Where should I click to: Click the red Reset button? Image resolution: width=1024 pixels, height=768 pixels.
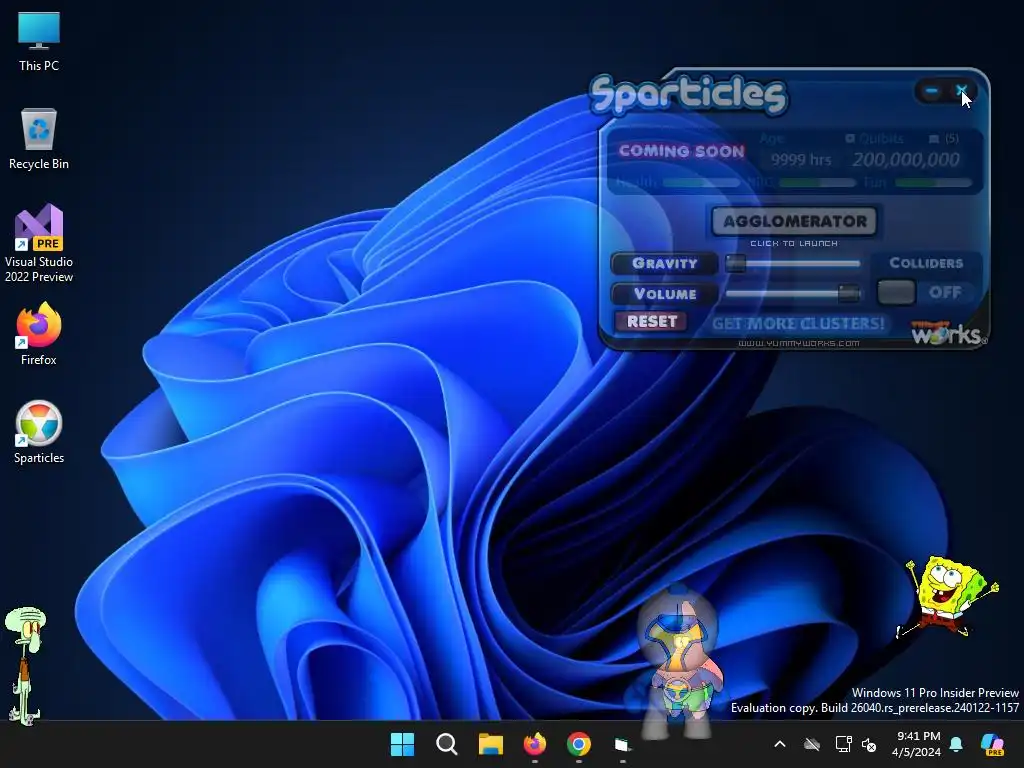652,321
